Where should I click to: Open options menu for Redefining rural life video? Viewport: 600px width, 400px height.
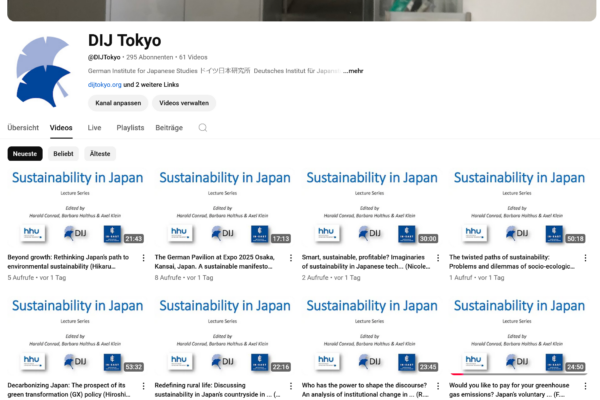(x=291, y=386)
